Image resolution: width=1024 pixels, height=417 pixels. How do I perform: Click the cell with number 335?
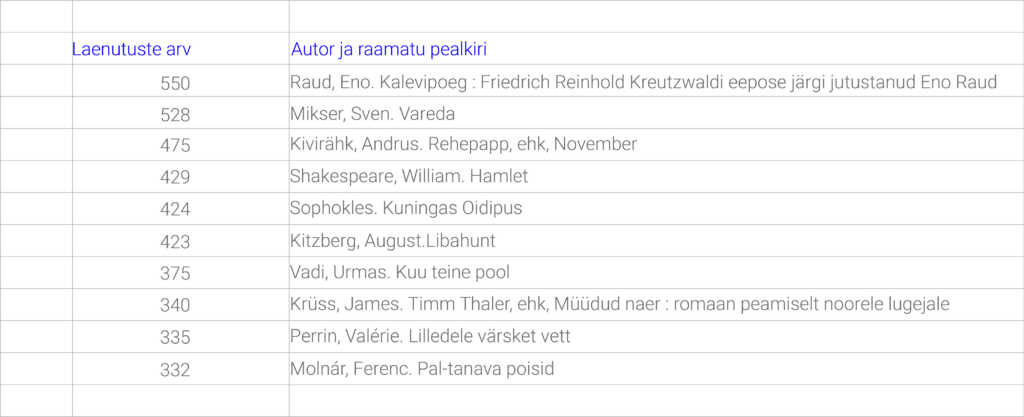(180, 336)
